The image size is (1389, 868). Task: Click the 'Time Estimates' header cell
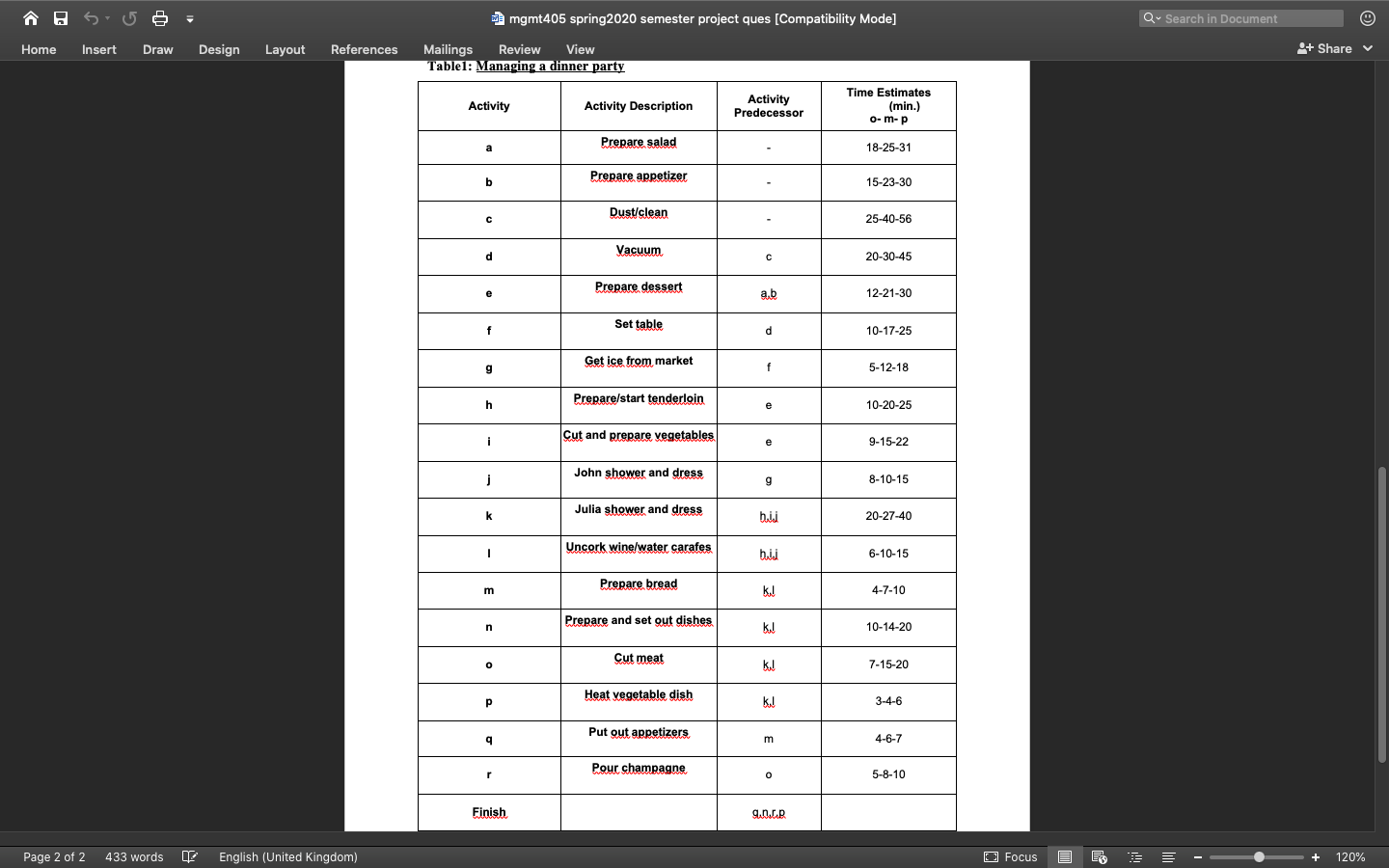tap(888, 106)
